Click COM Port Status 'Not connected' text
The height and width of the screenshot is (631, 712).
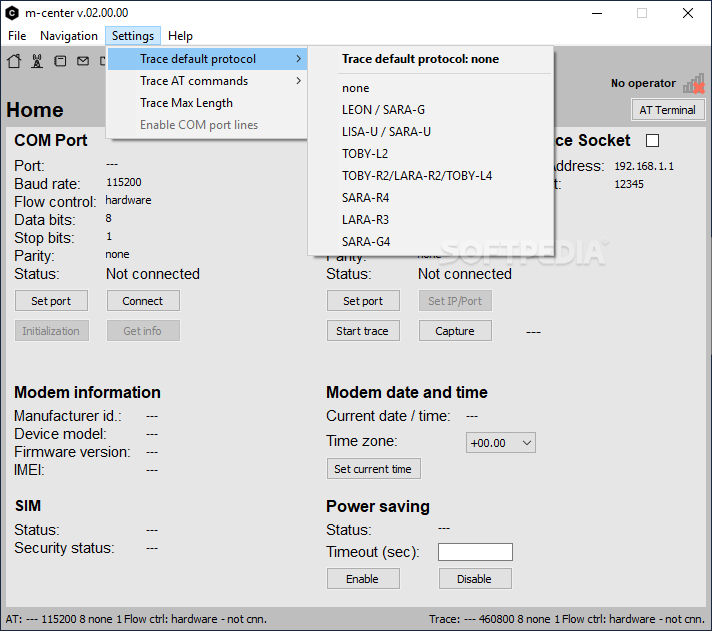pyautogui.click(x=153, y=274)
